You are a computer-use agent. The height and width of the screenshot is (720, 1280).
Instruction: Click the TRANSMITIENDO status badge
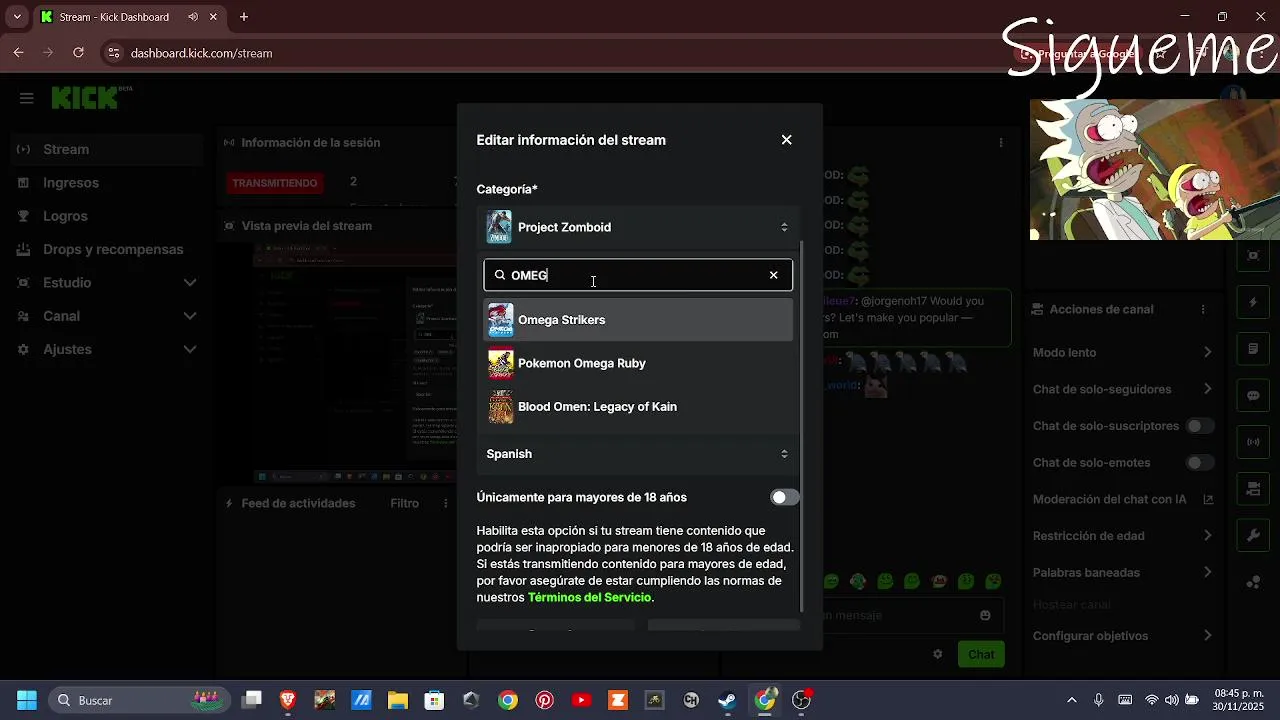pos(275,183)
